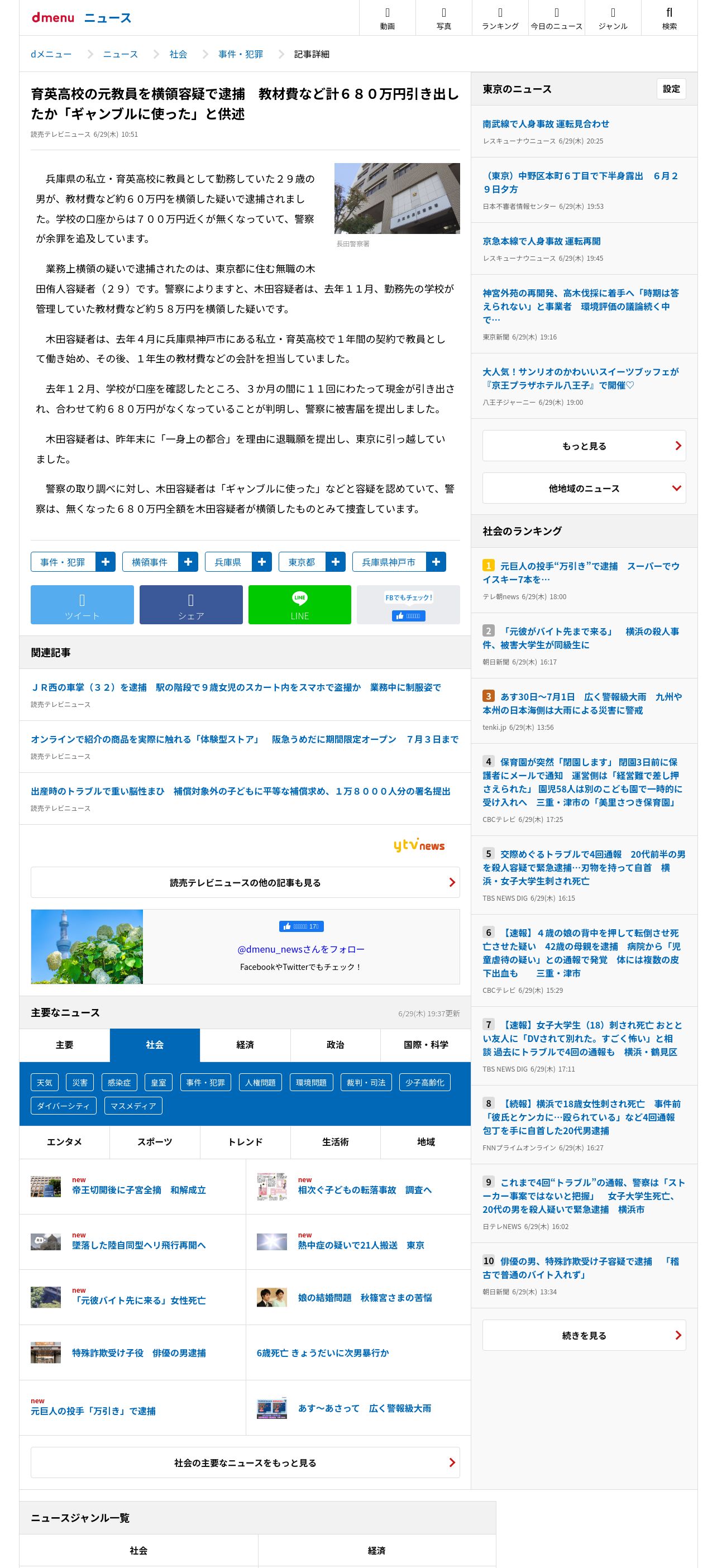Open breadcrumb link 社会

tap(178, 54)
